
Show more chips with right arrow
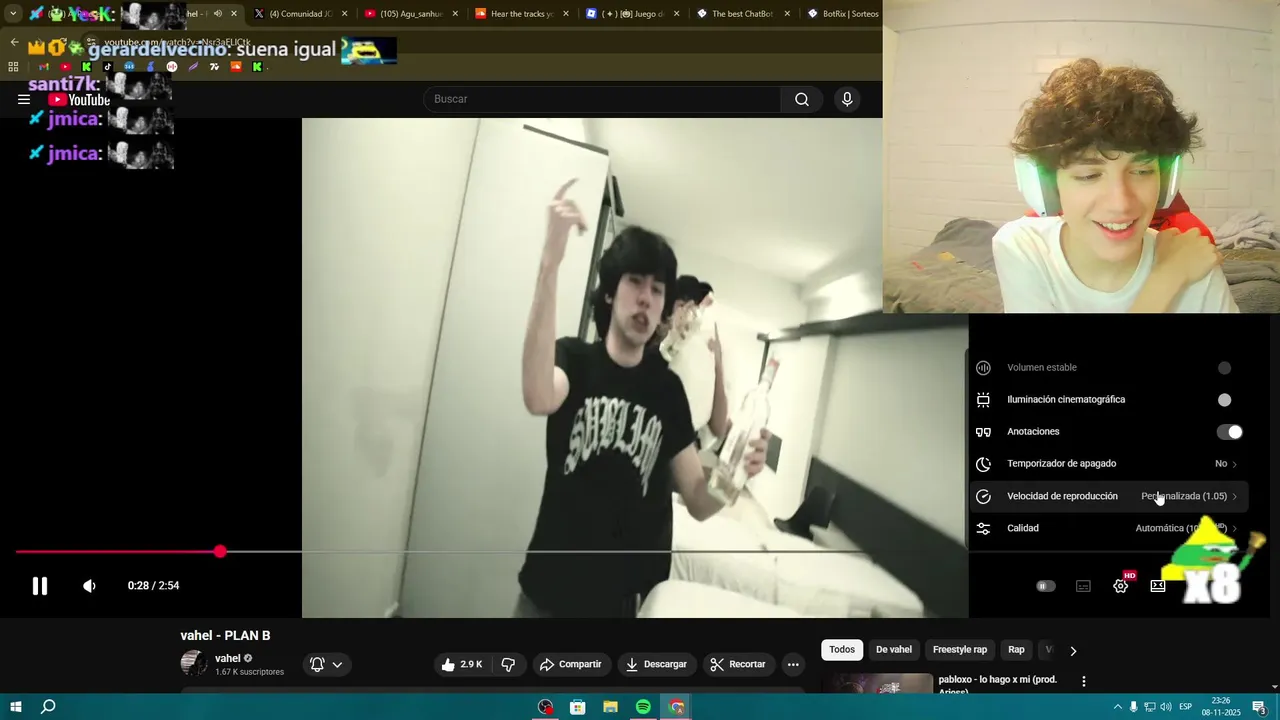pos(1073,651)
